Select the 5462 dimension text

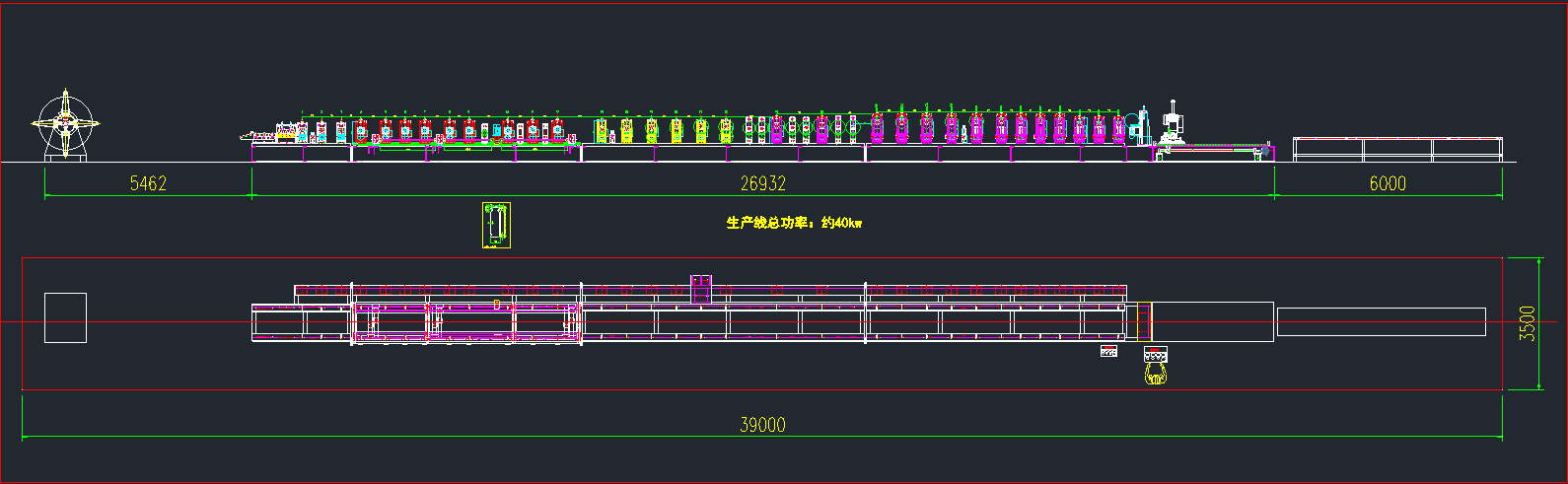click(148, 183)
